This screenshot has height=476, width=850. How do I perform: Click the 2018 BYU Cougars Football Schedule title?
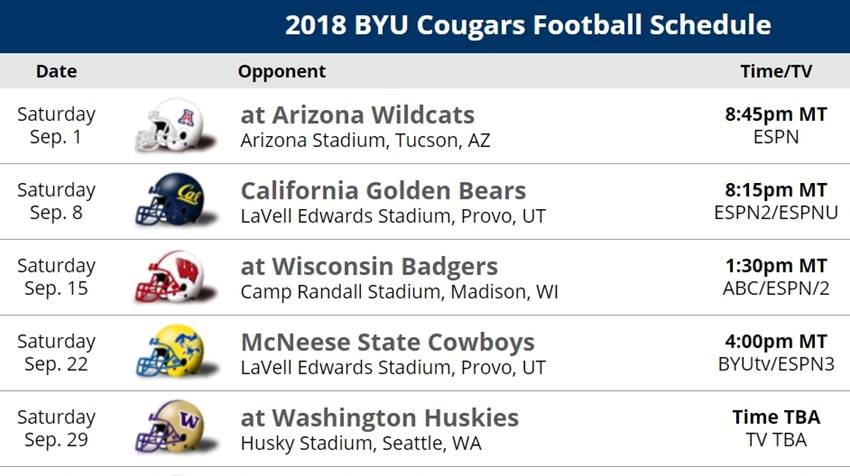pyautogui.click(x=528, y=25)
